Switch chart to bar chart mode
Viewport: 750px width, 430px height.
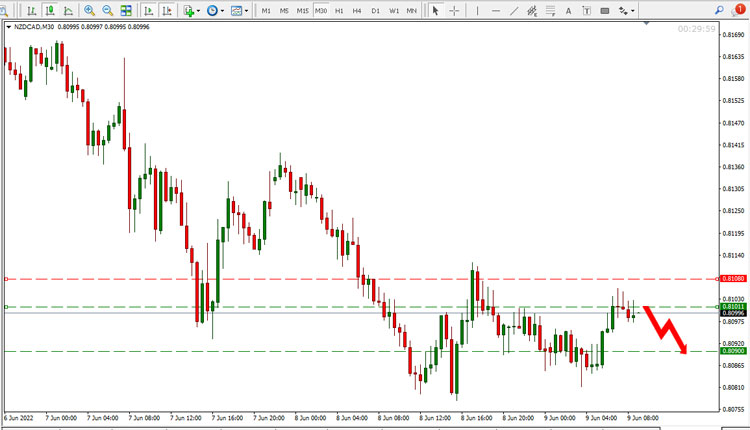pos(32,10)
